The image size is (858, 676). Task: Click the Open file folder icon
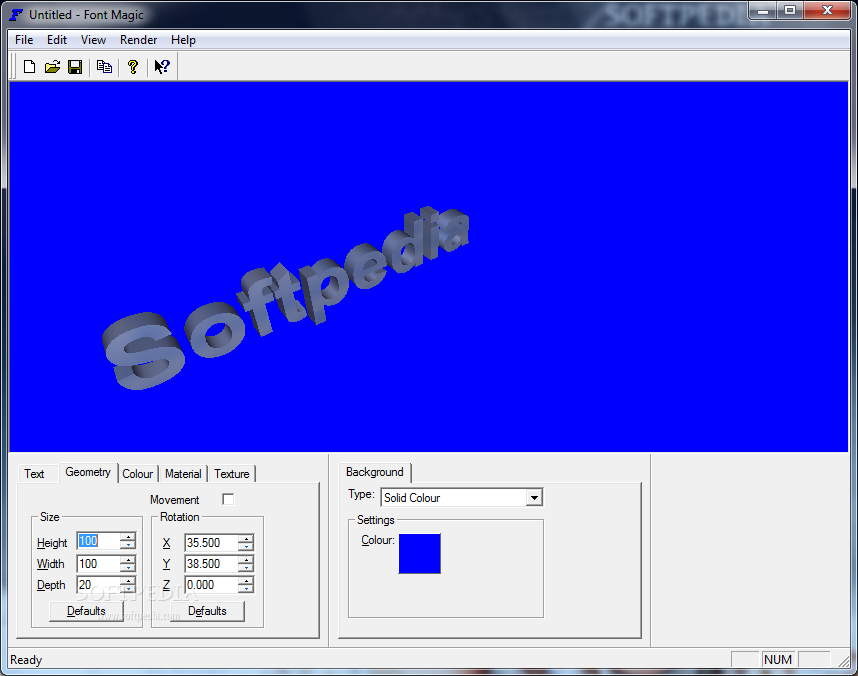(53, 67)
